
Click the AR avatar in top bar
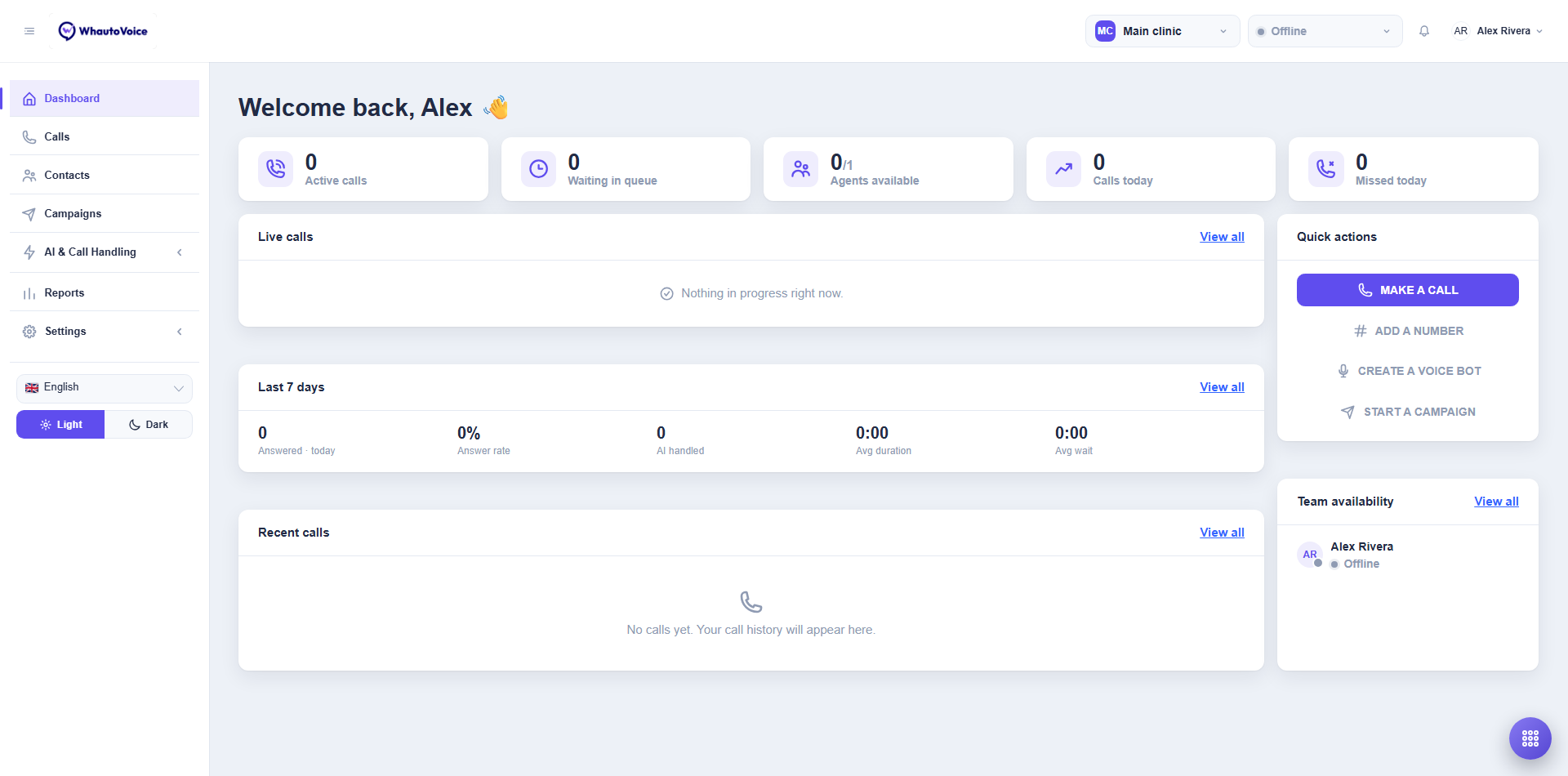[1461, 31]
